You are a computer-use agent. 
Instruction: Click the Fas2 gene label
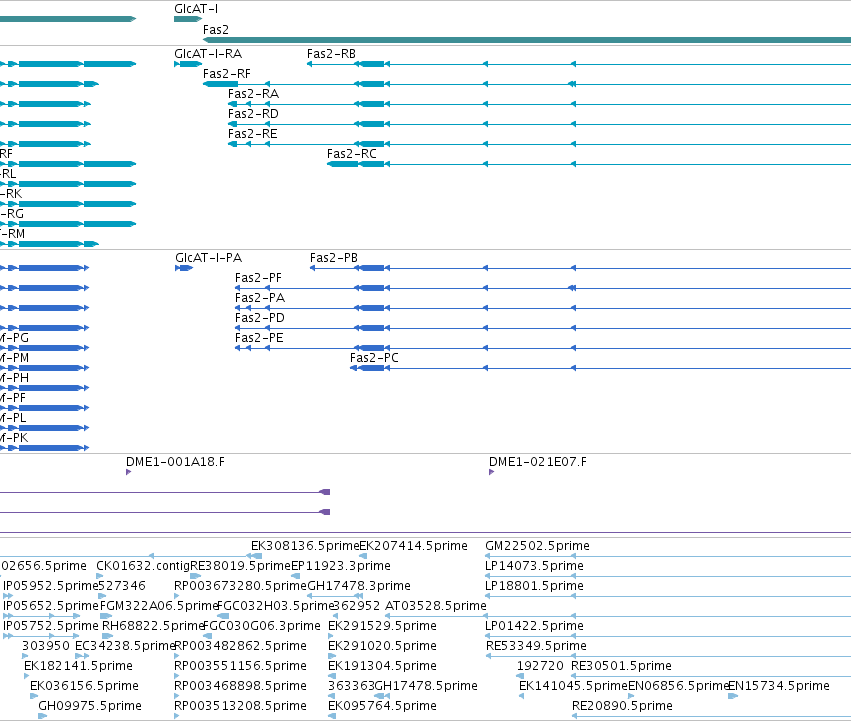(x=216, y=30)
